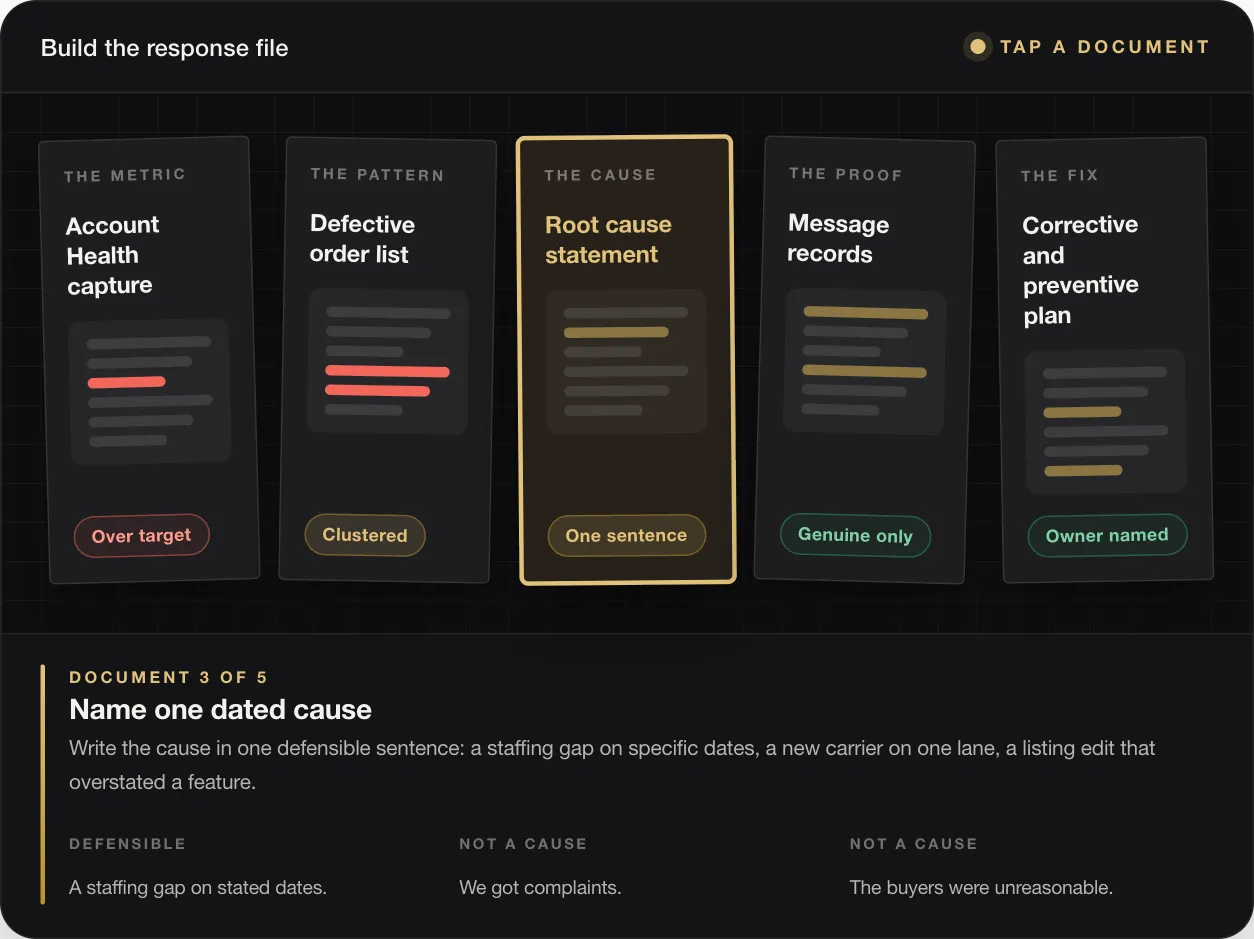
Task: Click the One sentence badge
Action: (x=626, y=536)
